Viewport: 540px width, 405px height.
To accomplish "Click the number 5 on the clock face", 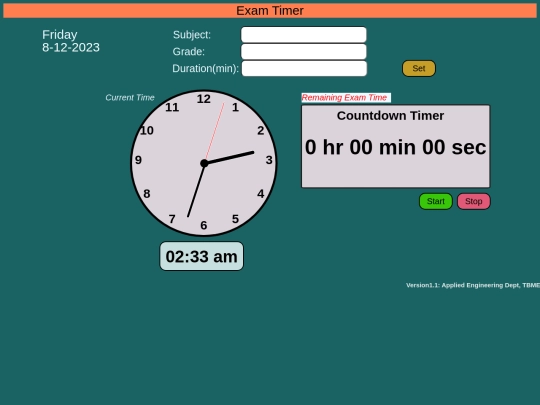I will tap(235, 219).
